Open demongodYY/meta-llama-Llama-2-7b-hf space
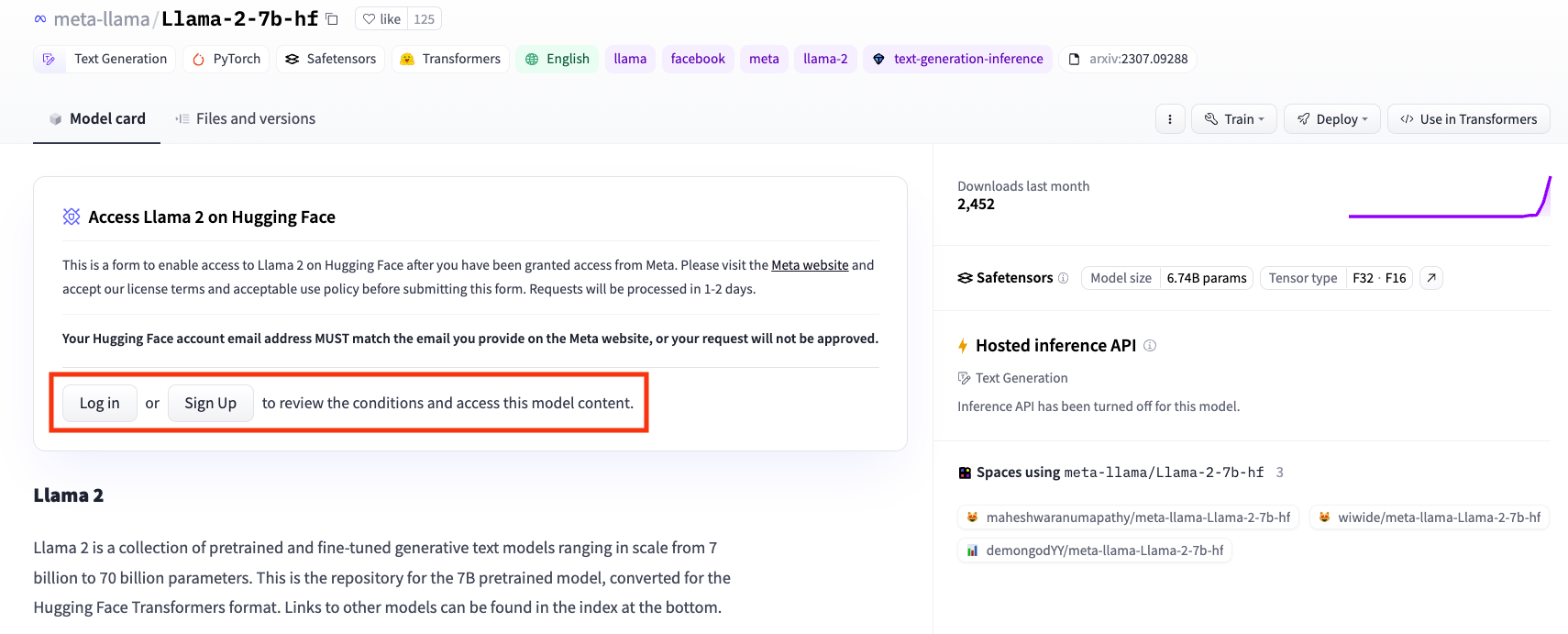Image resolution: width=1568 pixels, height=634 pixels. coord(1095,551)
